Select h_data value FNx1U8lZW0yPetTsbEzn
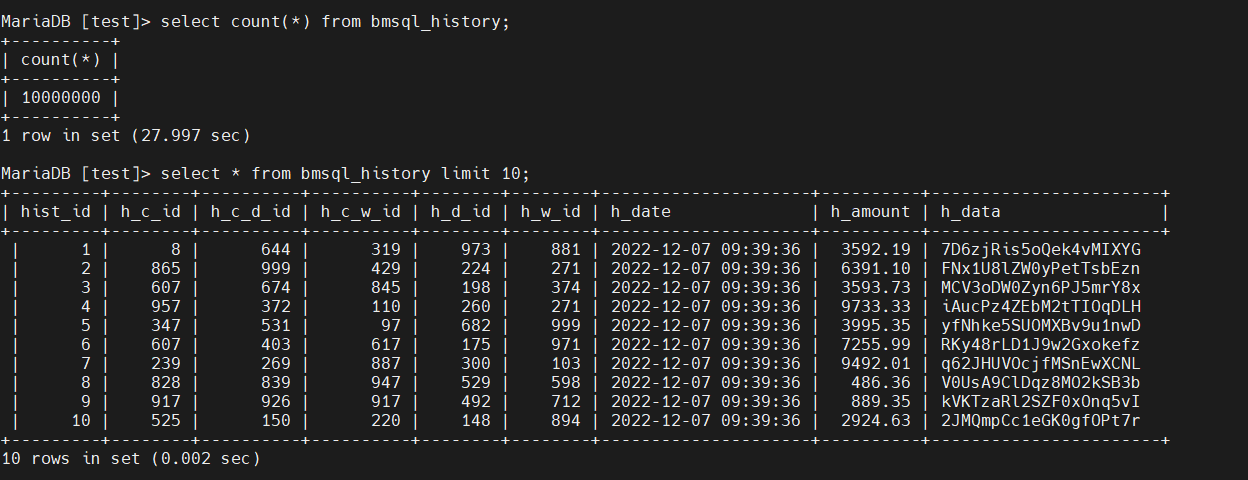The image size is (1248, 480). [1041, 269]
